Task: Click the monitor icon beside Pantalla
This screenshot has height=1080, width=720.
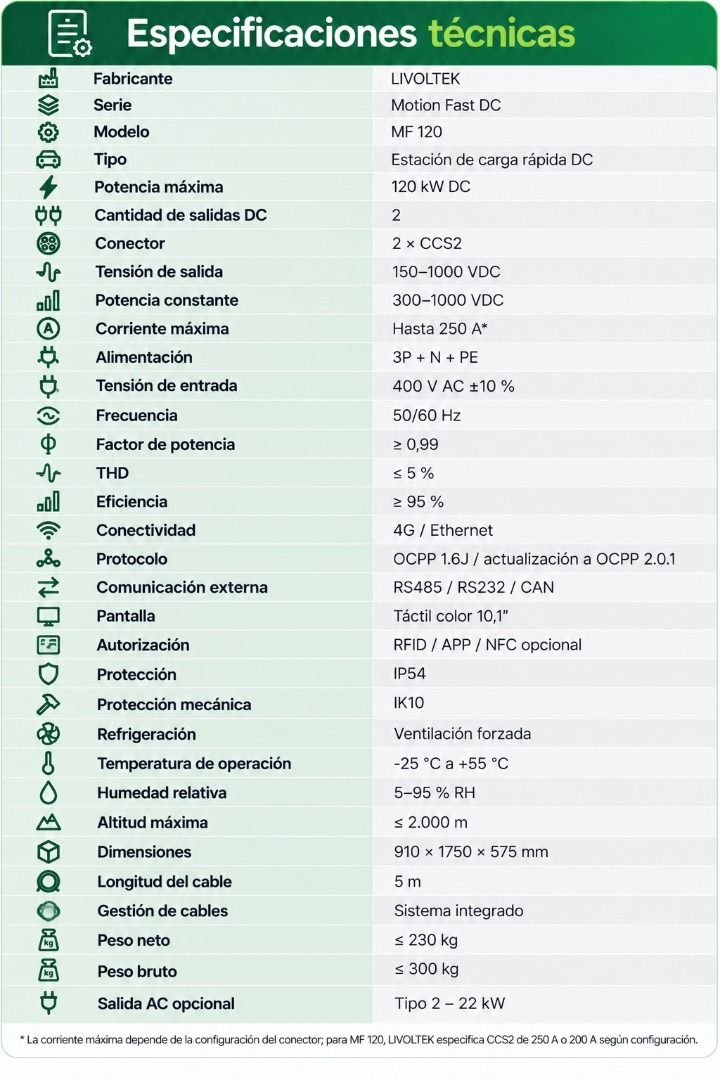Action: point(48,616)
